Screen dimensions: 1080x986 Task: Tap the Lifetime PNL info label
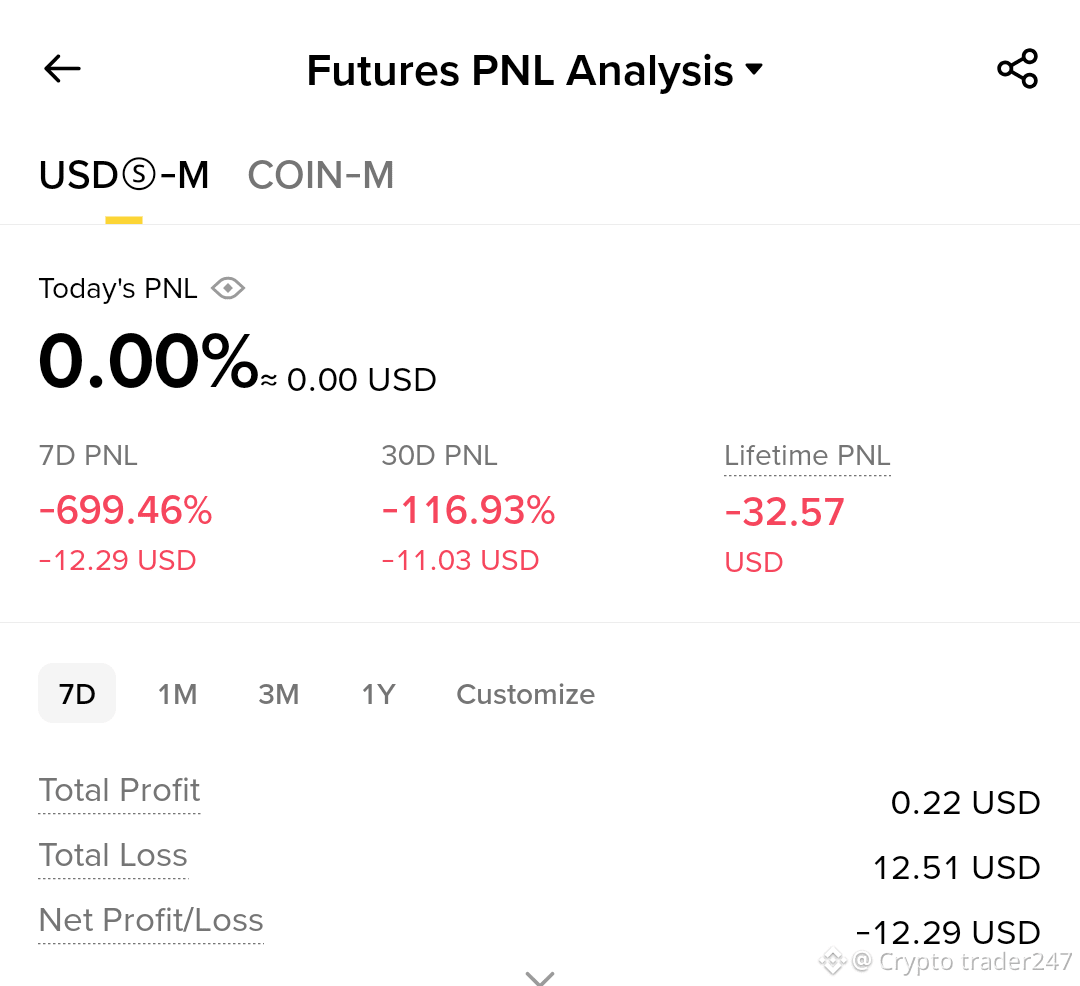click(807, 457)
